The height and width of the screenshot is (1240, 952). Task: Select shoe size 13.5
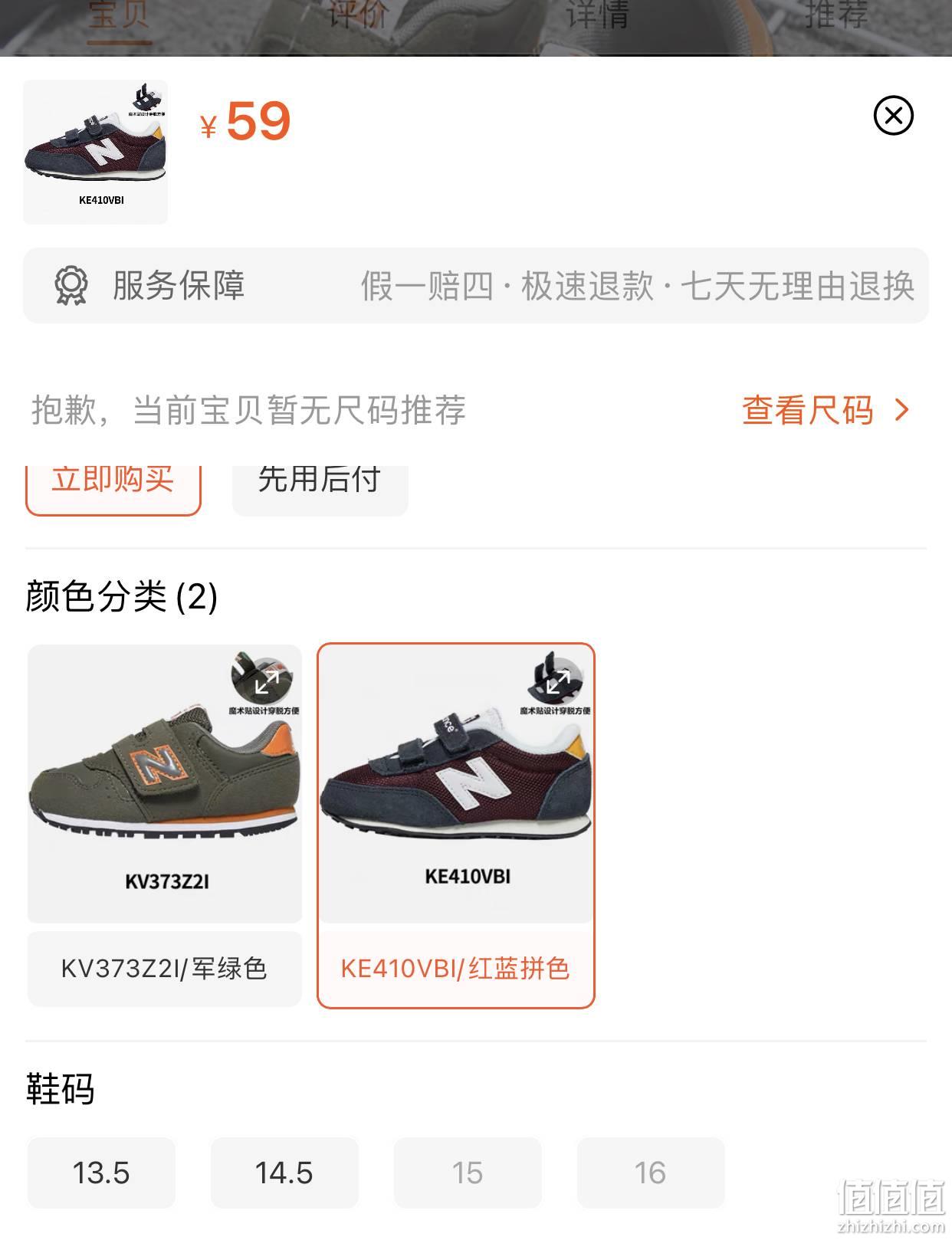[101, 1173]
